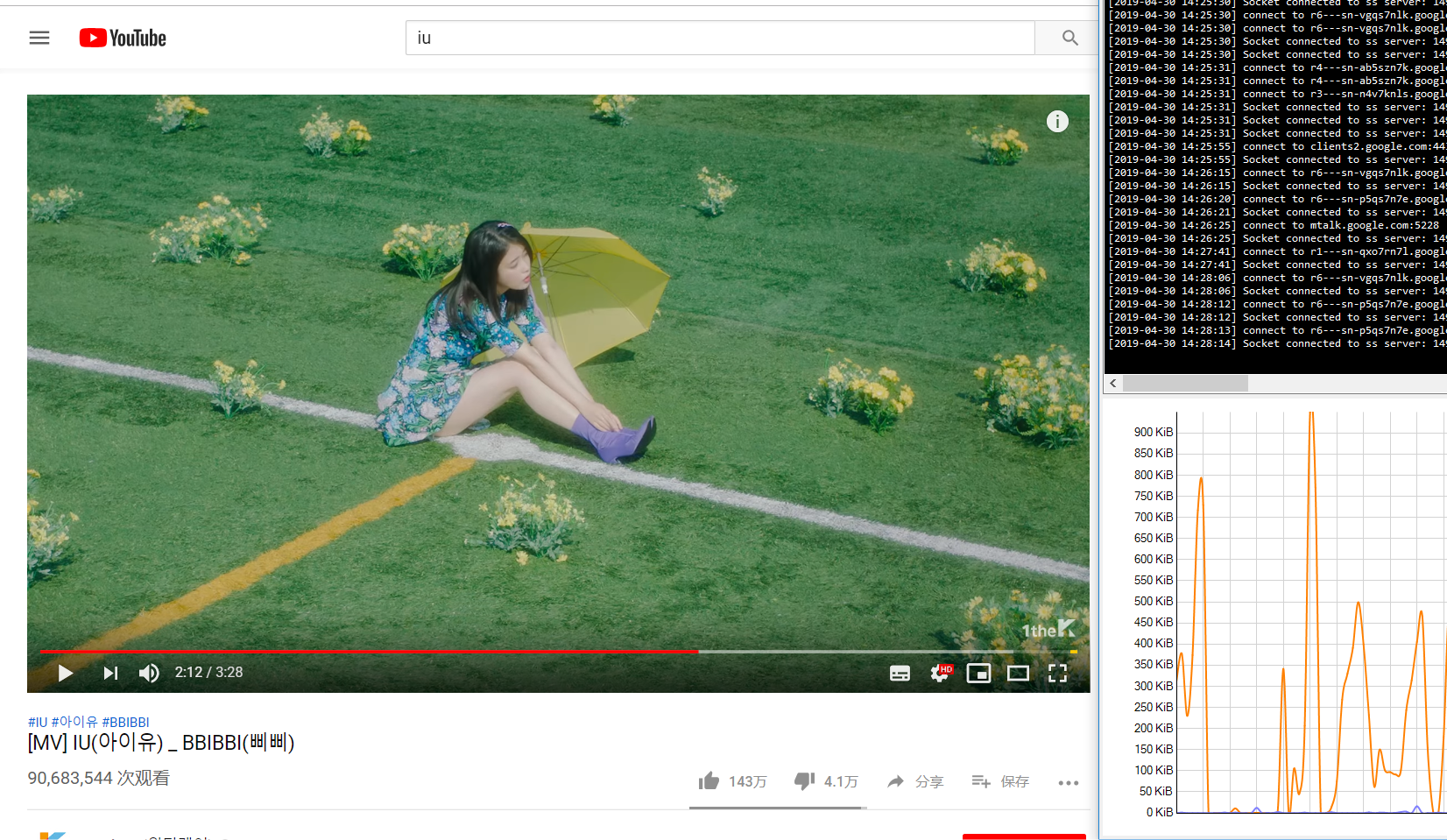The image size is (1447, 840).
Task: Skip to the next video
Action: click(x=110, y=673)
